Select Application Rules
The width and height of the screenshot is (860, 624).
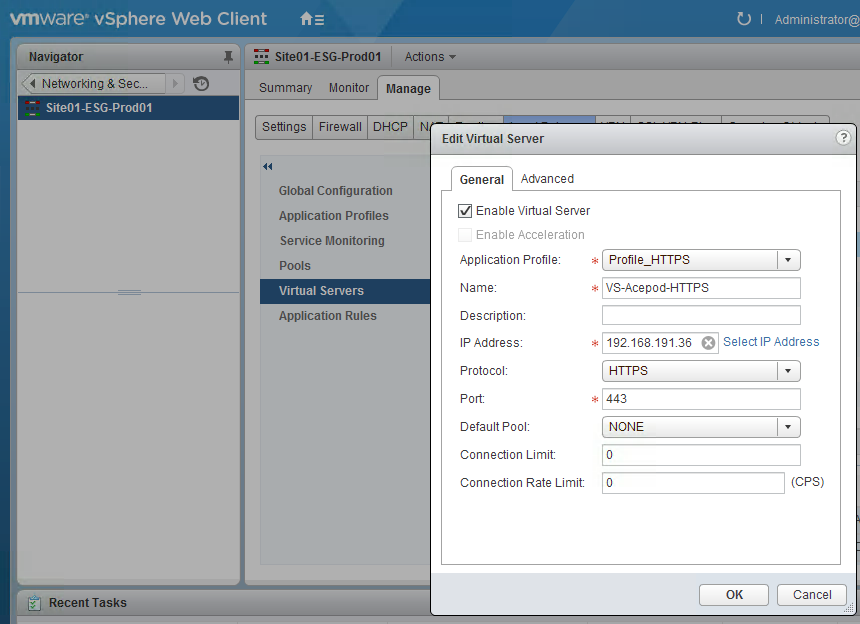[x=327, y=316]
